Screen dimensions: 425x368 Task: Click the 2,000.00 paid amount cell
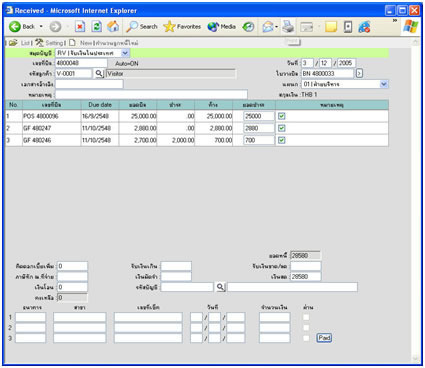(x=176, y=140)
